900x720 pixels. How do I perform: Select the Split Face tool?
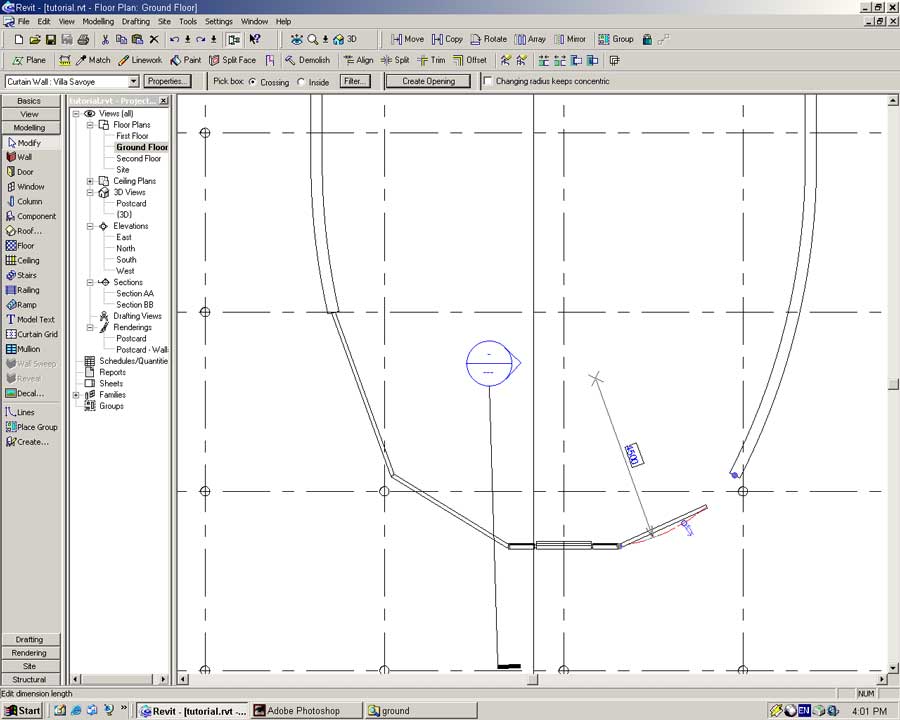point(232,60)
